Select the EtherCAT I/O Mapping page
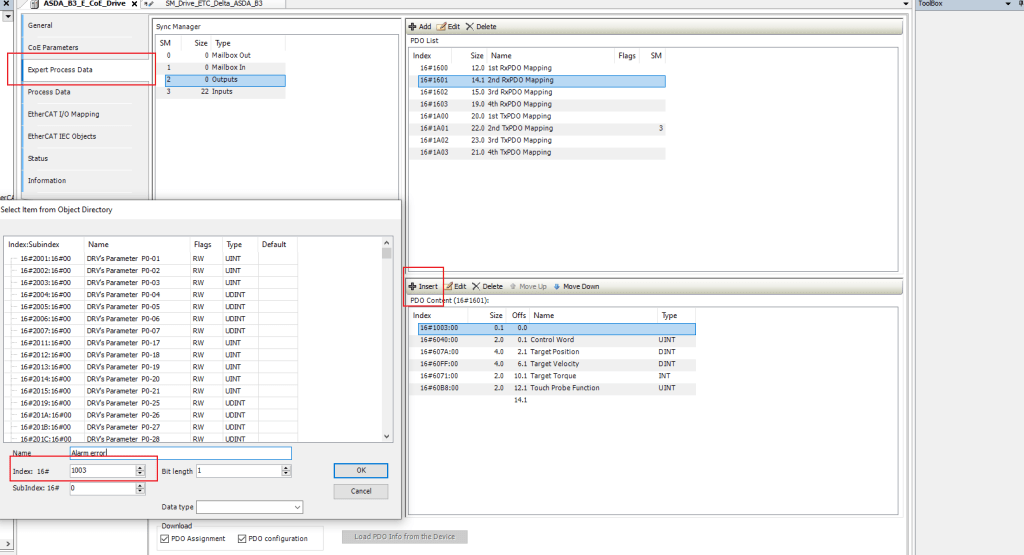This screenshot has width=1024, height=555. tap(63, 114)
